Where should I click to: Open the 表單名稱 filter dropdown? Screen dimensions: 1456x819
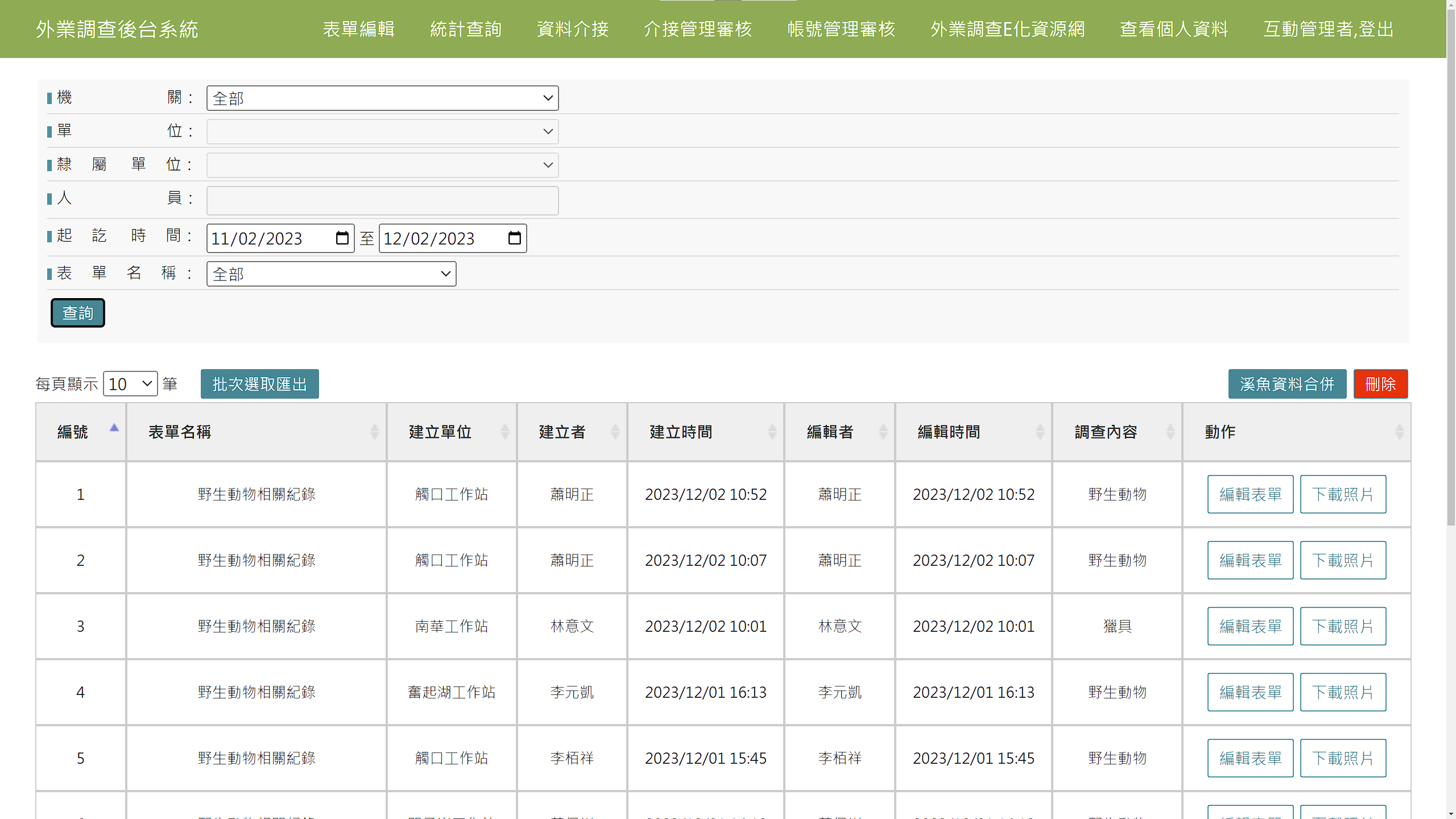pyautogui.click(x=331, y=274)
